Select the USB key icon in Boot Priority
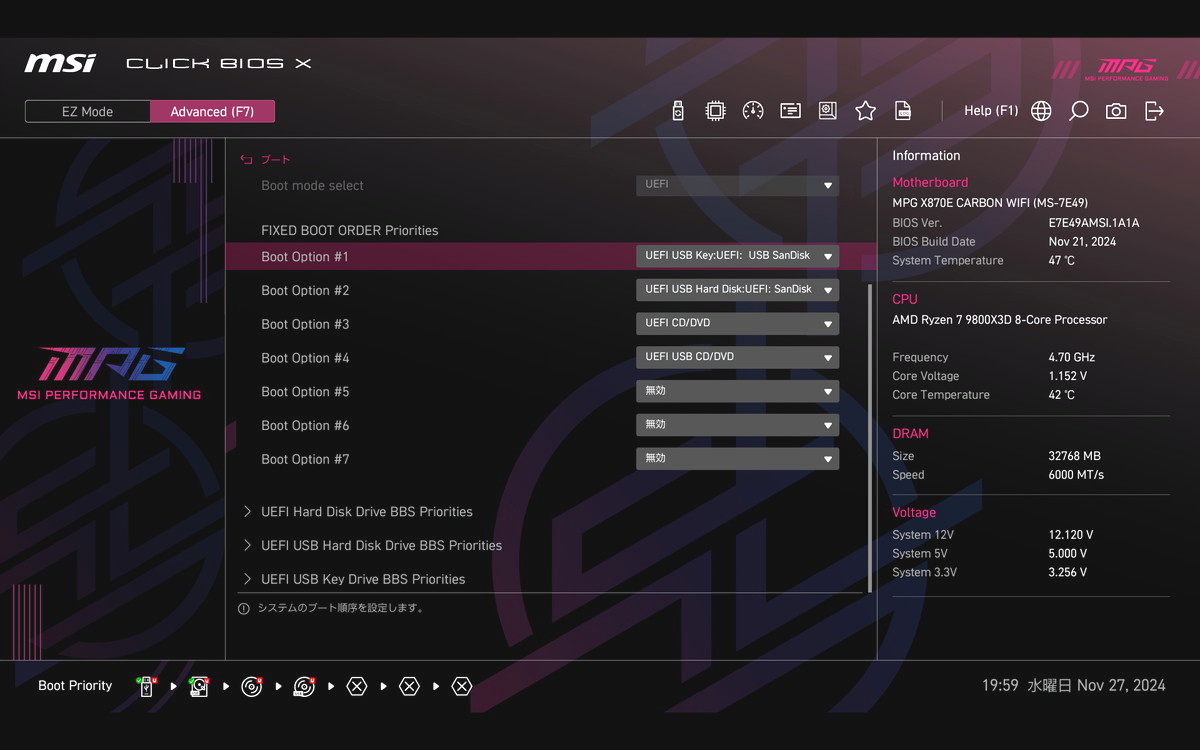The height and width of the screenshot is (750, 1200). 147,686
